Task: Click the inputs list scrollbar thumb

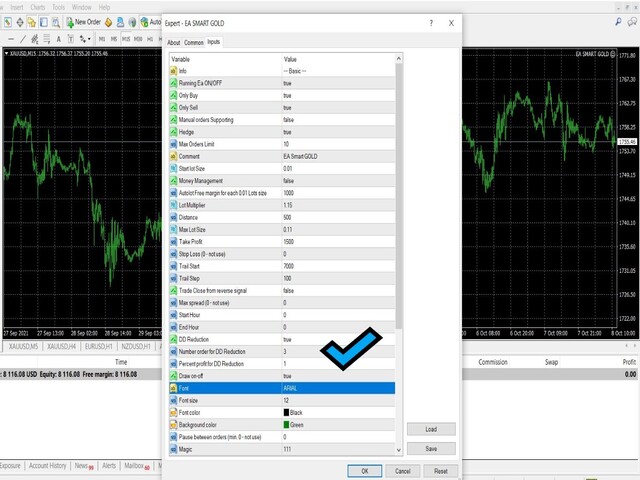Action: 399,196
